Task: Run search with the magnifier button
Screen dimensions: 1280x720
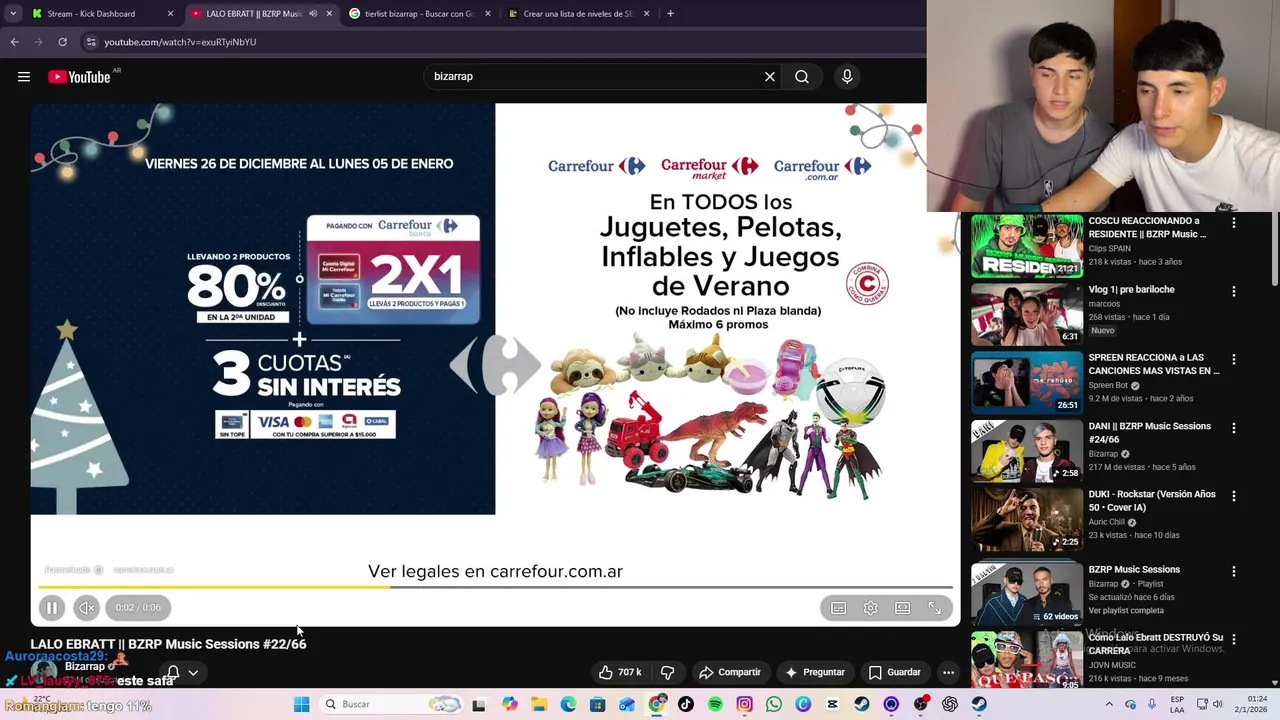Action: click(802, 77)
